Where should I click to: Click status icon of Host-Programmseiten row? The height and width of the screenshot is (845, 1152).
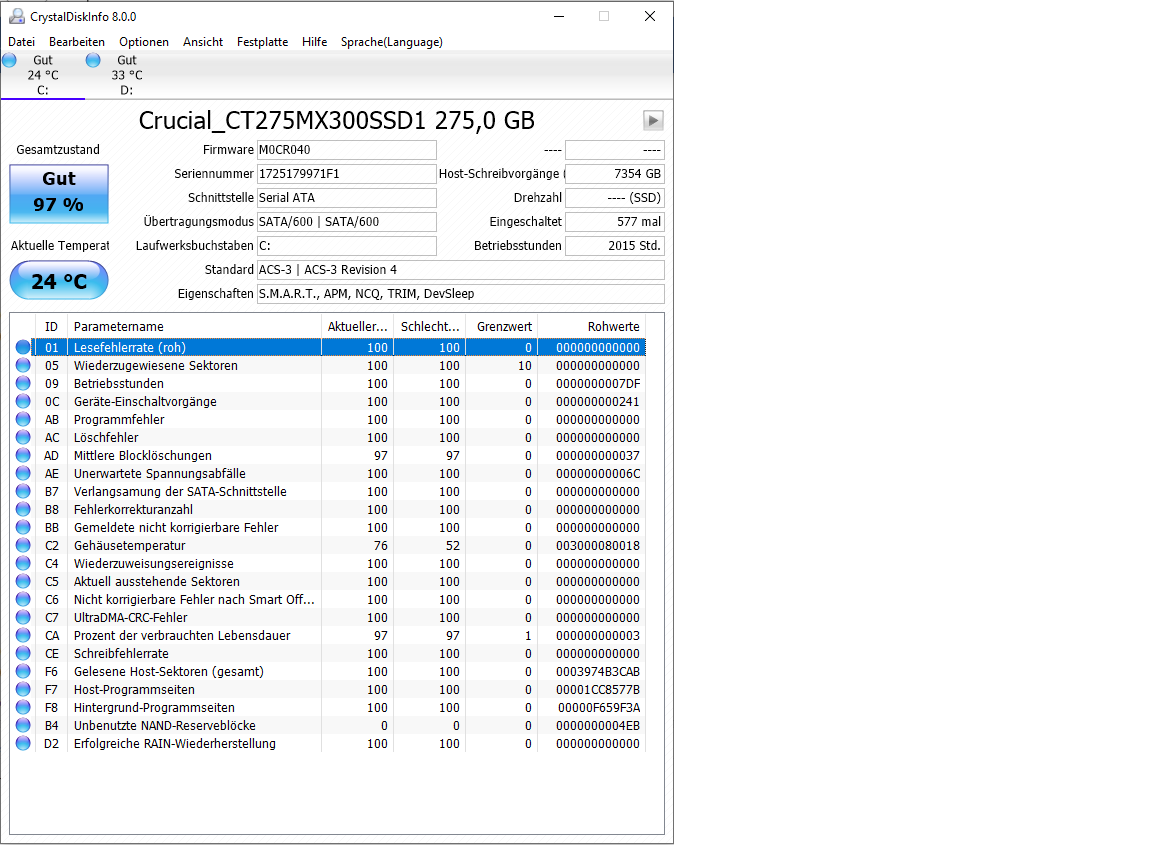[x=23, y=689]
